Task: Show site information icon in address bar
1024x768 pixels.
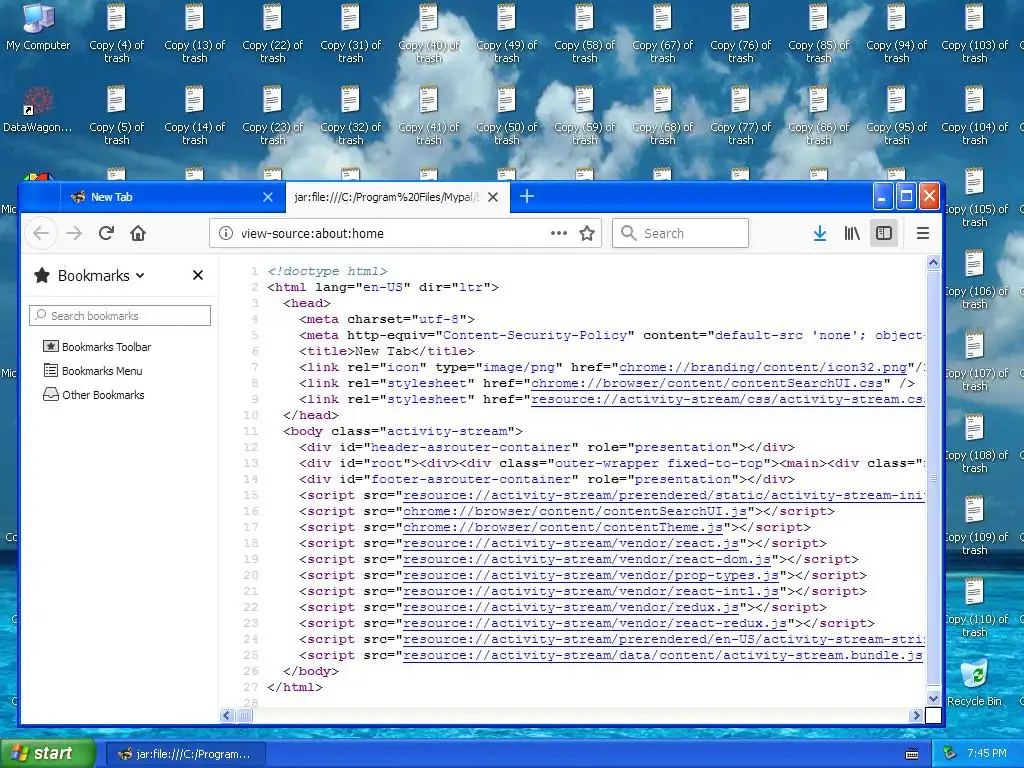Action: (x=226, y=233)
